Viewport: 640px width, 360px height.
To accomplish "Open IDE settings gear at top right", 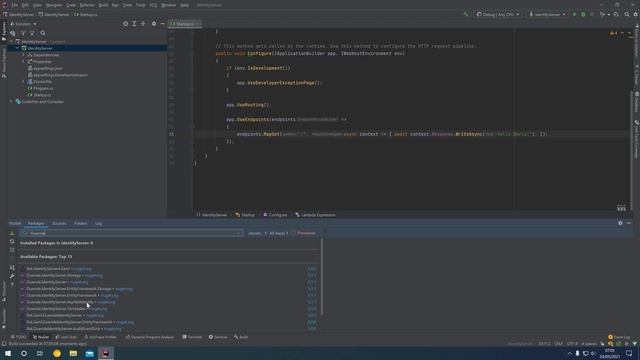I will click(x=636, y=14).
